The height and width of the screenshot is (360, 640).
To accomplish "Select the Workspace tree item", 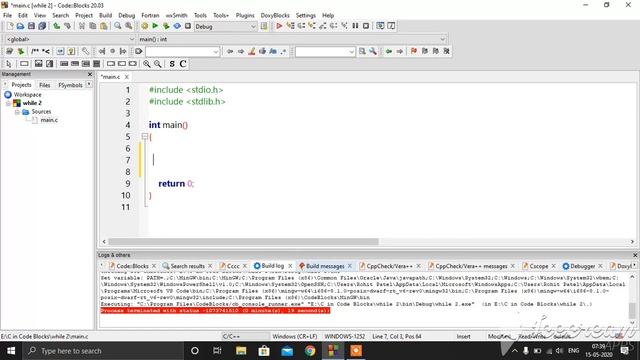I will coord(27,95).
